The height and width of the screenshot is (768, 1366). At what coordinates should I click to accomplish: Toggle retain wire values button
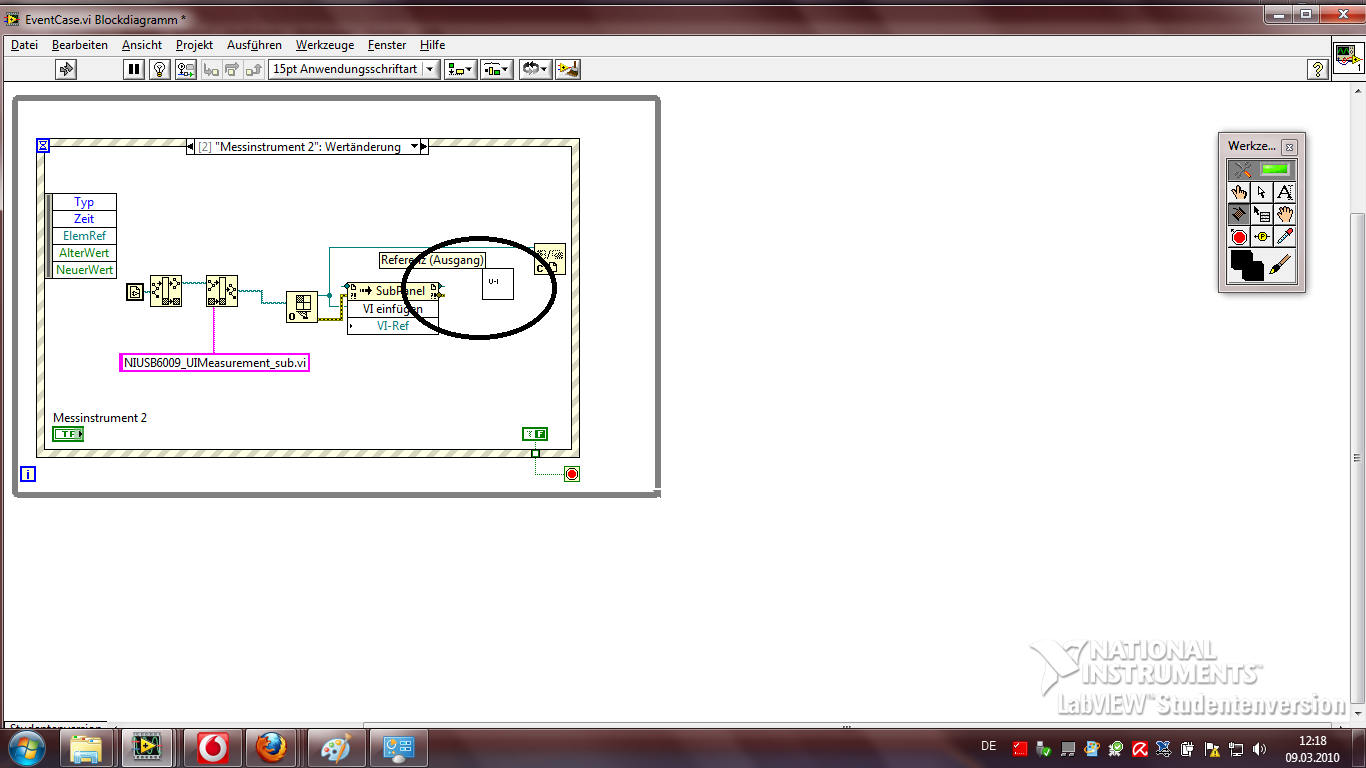coord(186,69)
